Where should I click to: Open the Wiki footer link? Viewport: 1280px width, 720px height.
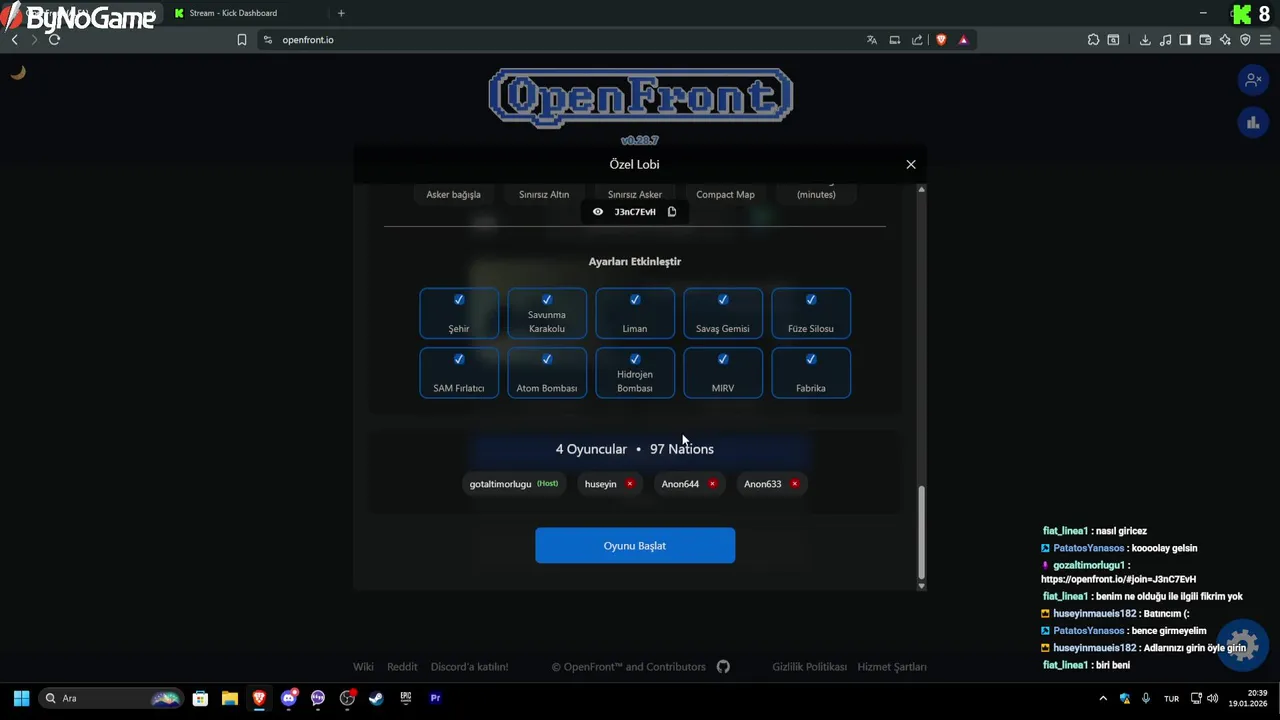pyautogui.click(x=363, y=667)
